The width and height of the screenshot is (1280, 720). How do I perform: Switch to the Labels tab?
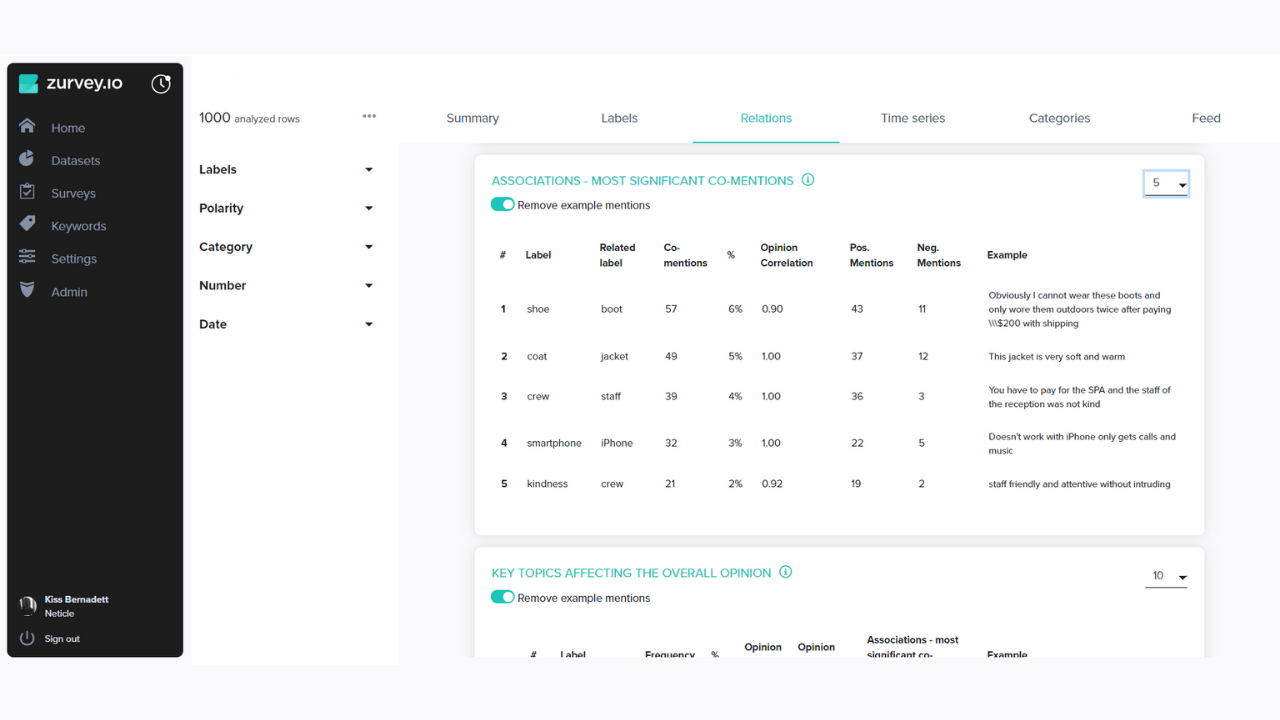click(x=619, y=118)
